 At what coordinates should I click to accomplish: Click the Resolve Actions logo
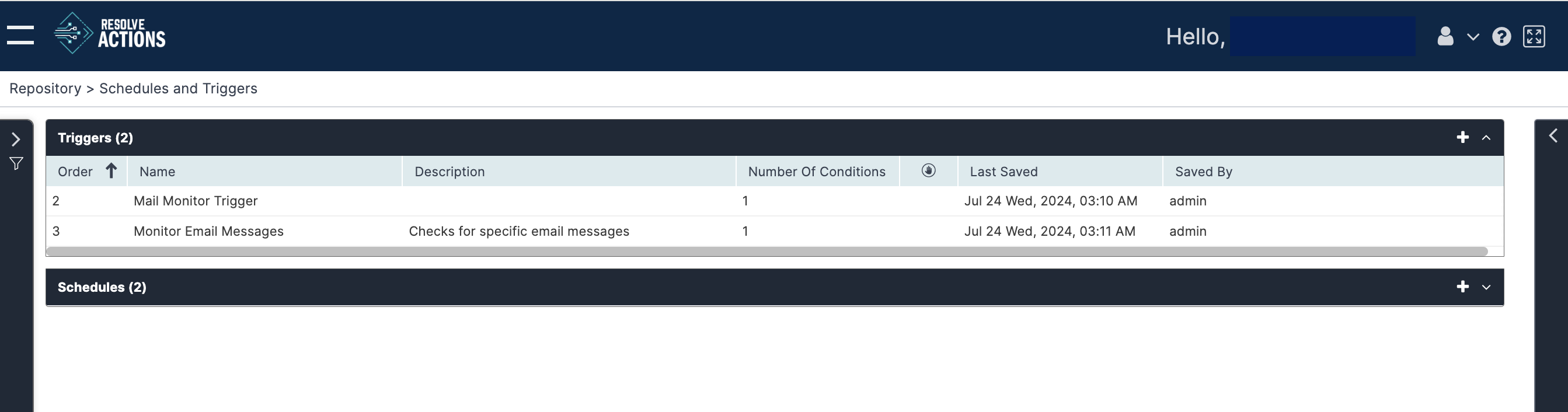point(110,33)
